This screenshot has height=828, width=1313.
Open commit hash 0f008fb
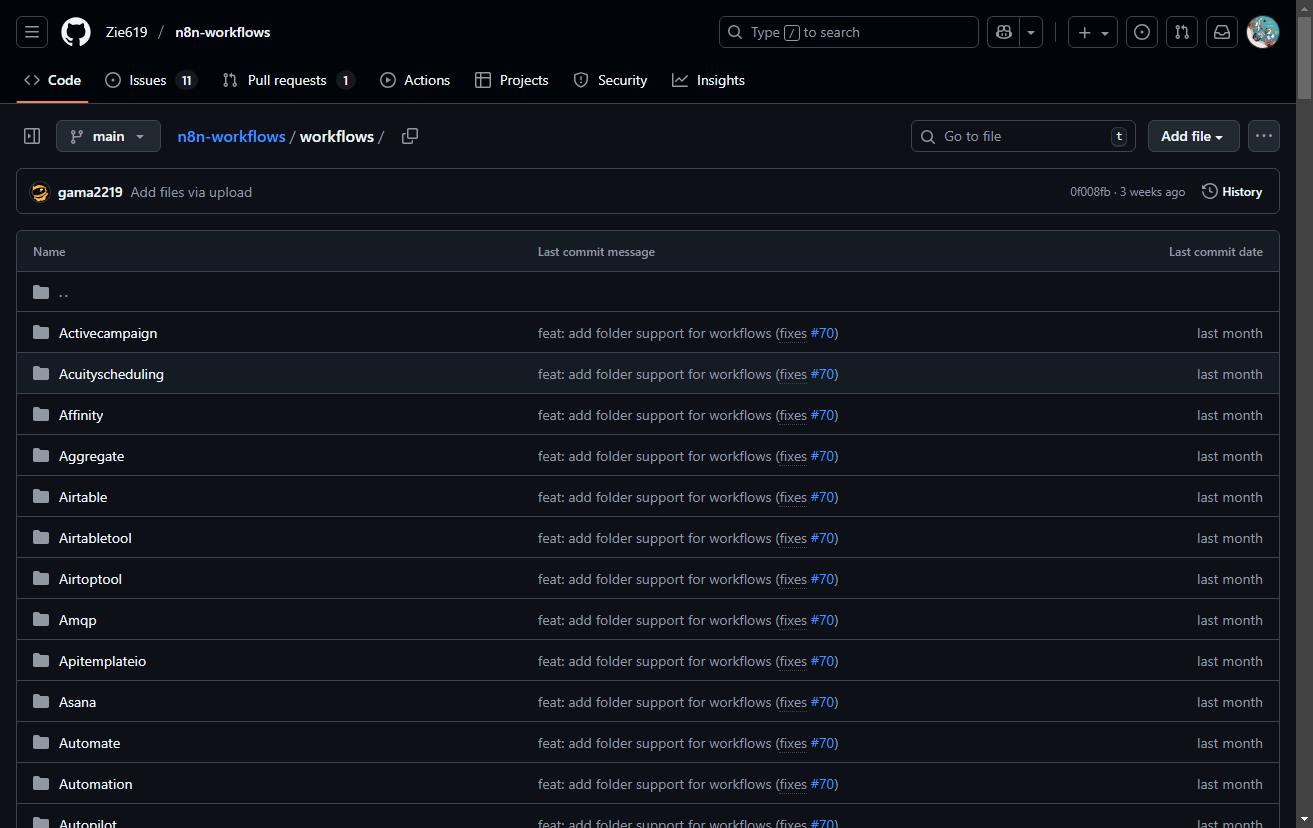pyautogui.click(x=1090, y=192)
